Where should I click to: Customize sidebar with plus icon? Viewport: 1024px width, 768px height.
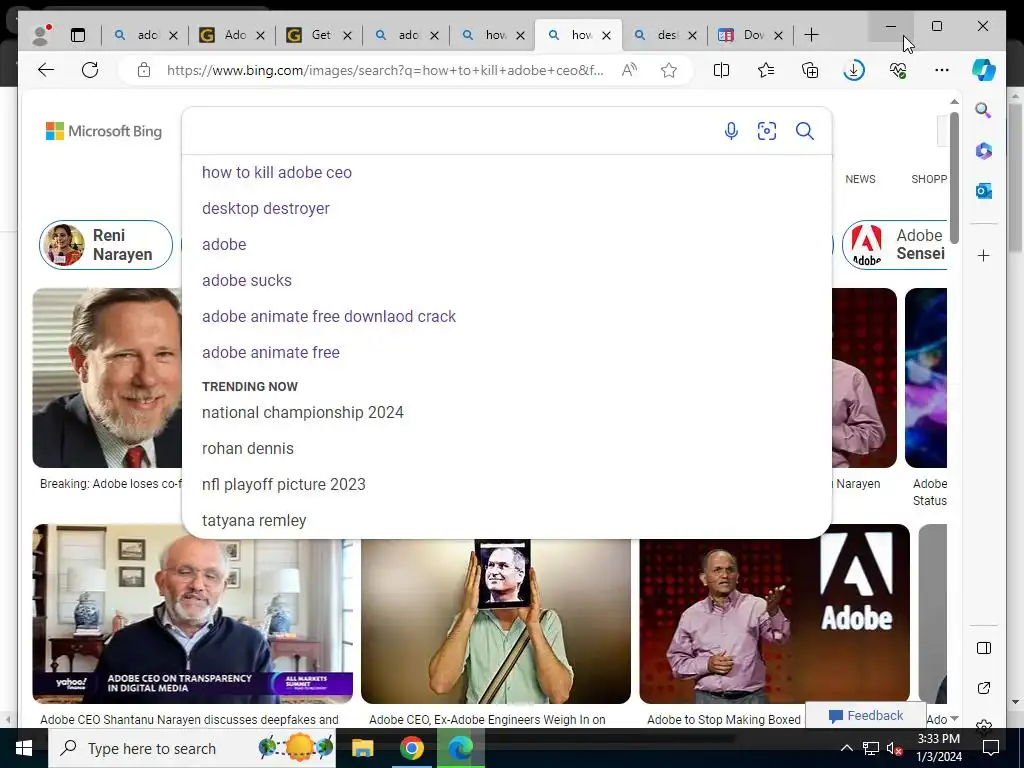[984, 255]
